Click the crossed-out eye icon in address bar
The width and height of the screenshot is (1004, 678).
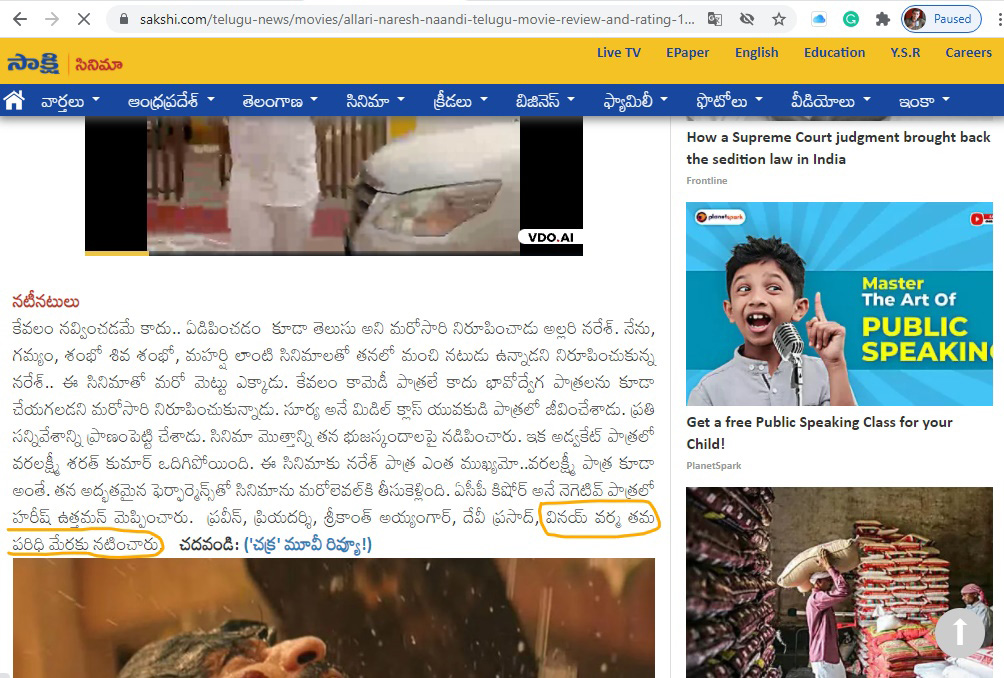pyautogui.click(x=746, y=19)
